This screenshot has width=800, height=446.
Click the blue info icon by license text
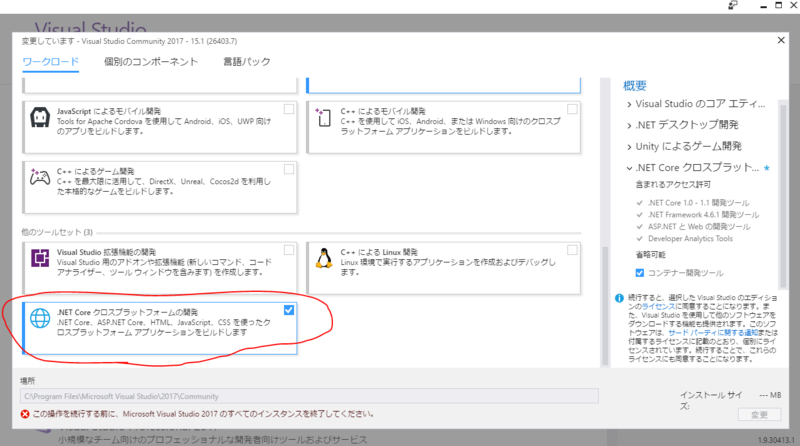pyautogui.click(x=619, y=298)
